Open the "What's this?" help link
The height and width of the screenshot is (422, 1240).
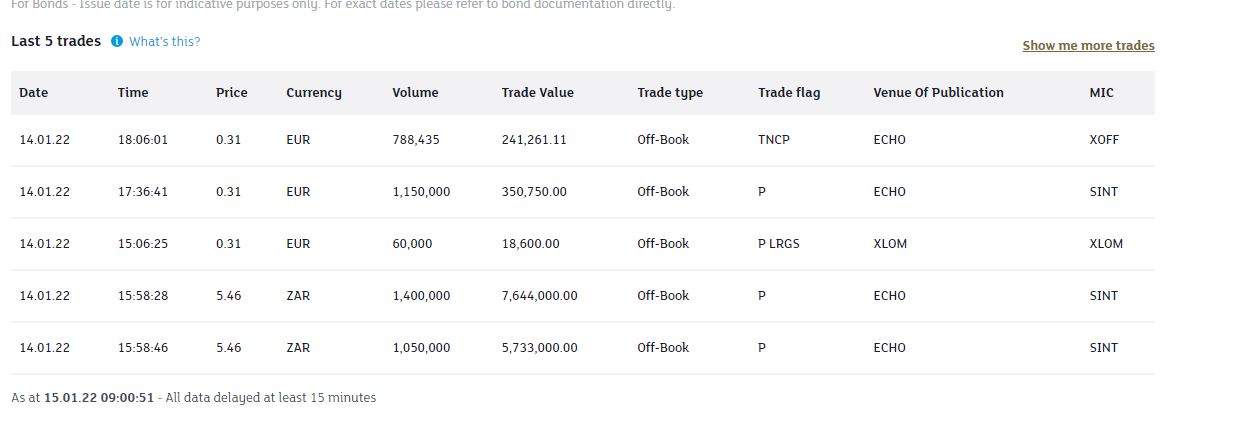pyautogui.click(x=164, y=42)
